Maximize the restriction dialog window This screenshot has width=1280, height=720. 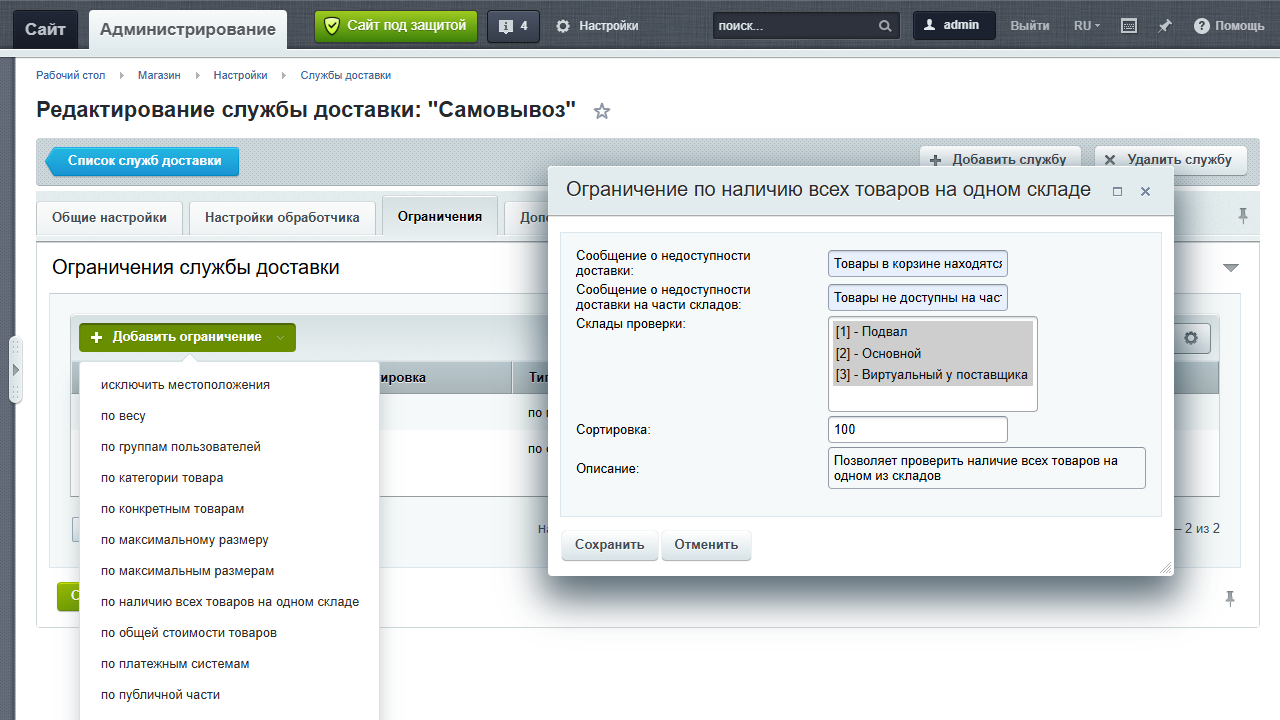point(1118,191)
